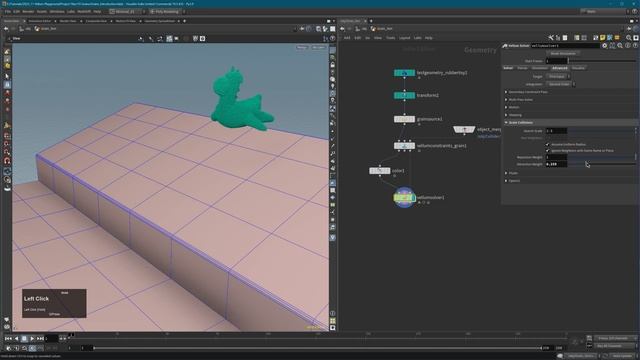The height and width of the screenshot is (360, 640).
Task: Open the Workshop_01 desktop dropdown
Action: coord(127,11)
